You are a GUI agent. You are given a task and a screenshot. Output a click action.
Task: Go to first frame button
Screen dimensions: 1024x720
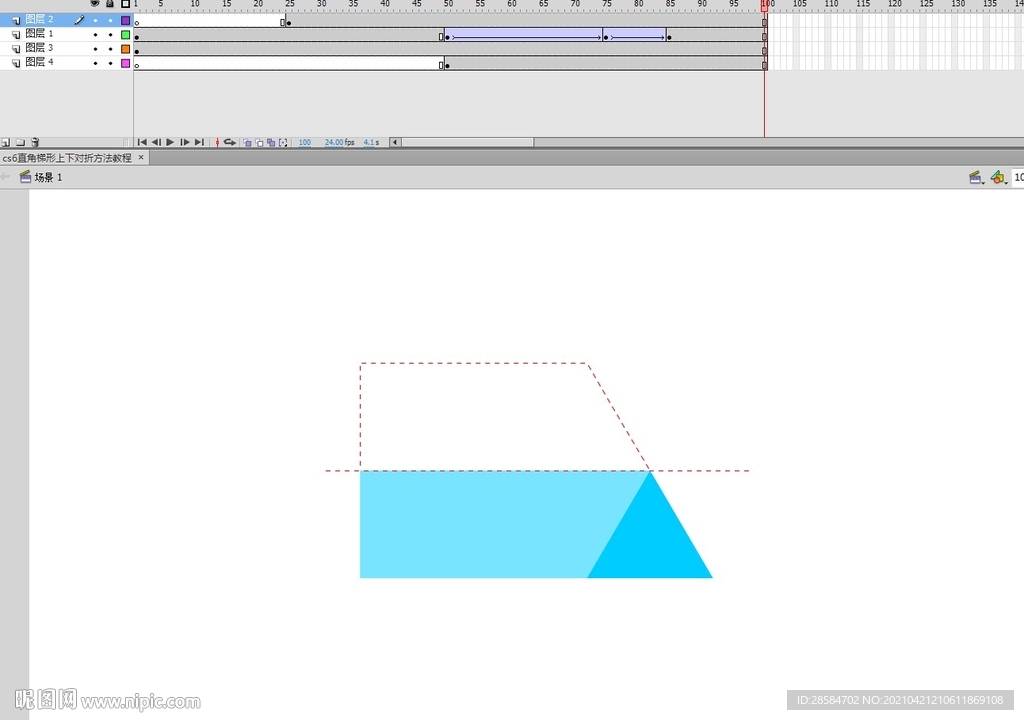tap(142, 142)
